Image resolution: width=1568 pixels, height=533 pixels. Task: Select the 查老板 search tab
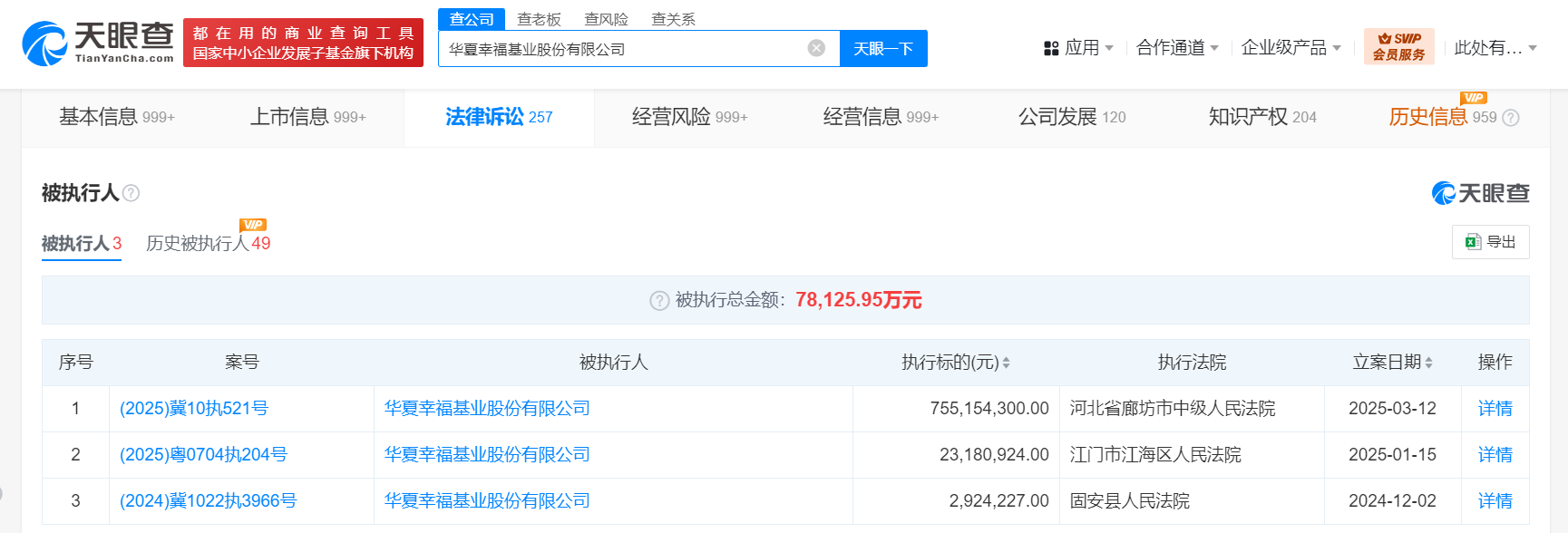point(539,19)
